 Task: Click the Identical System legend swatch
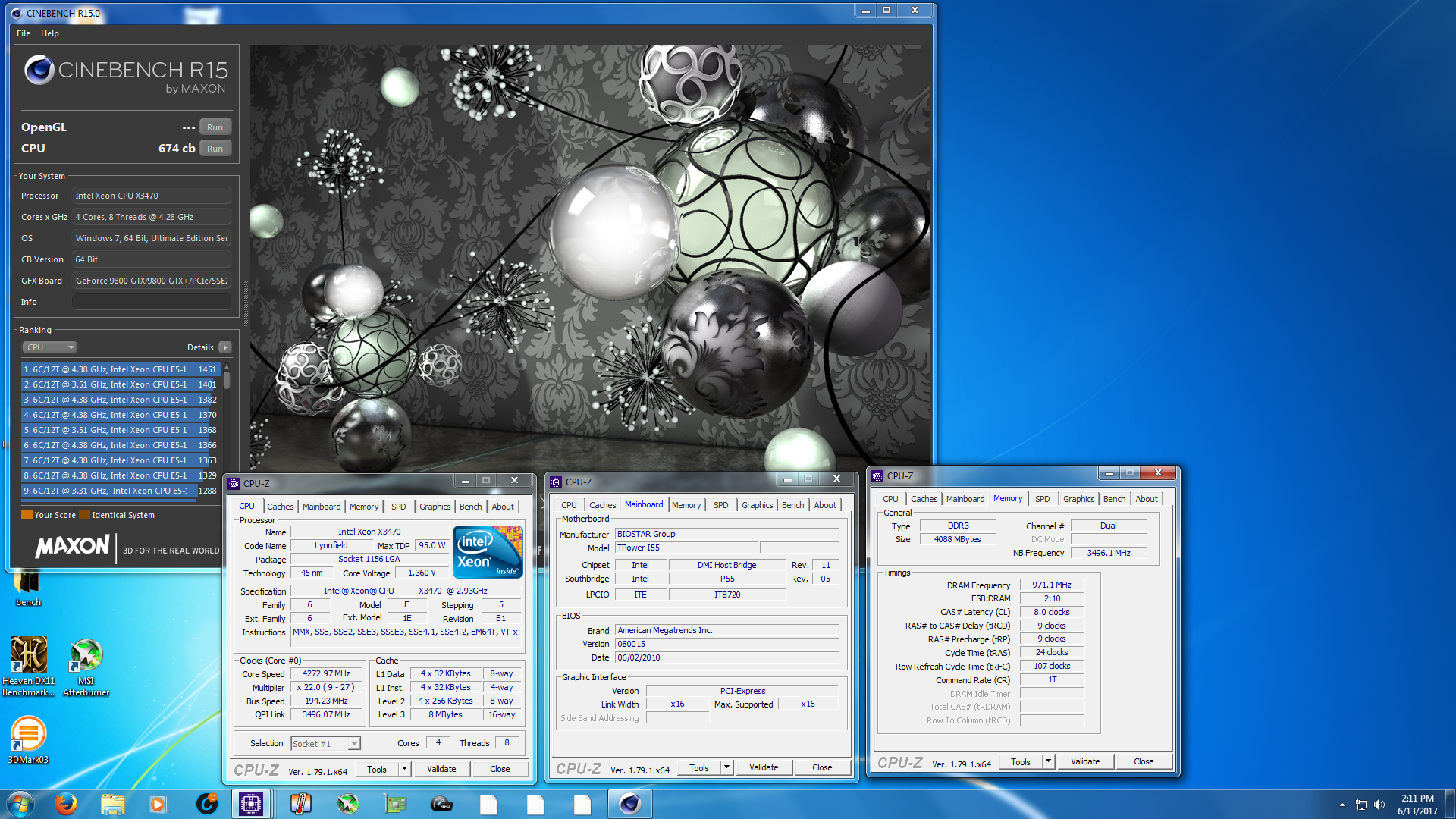point(84,515)
